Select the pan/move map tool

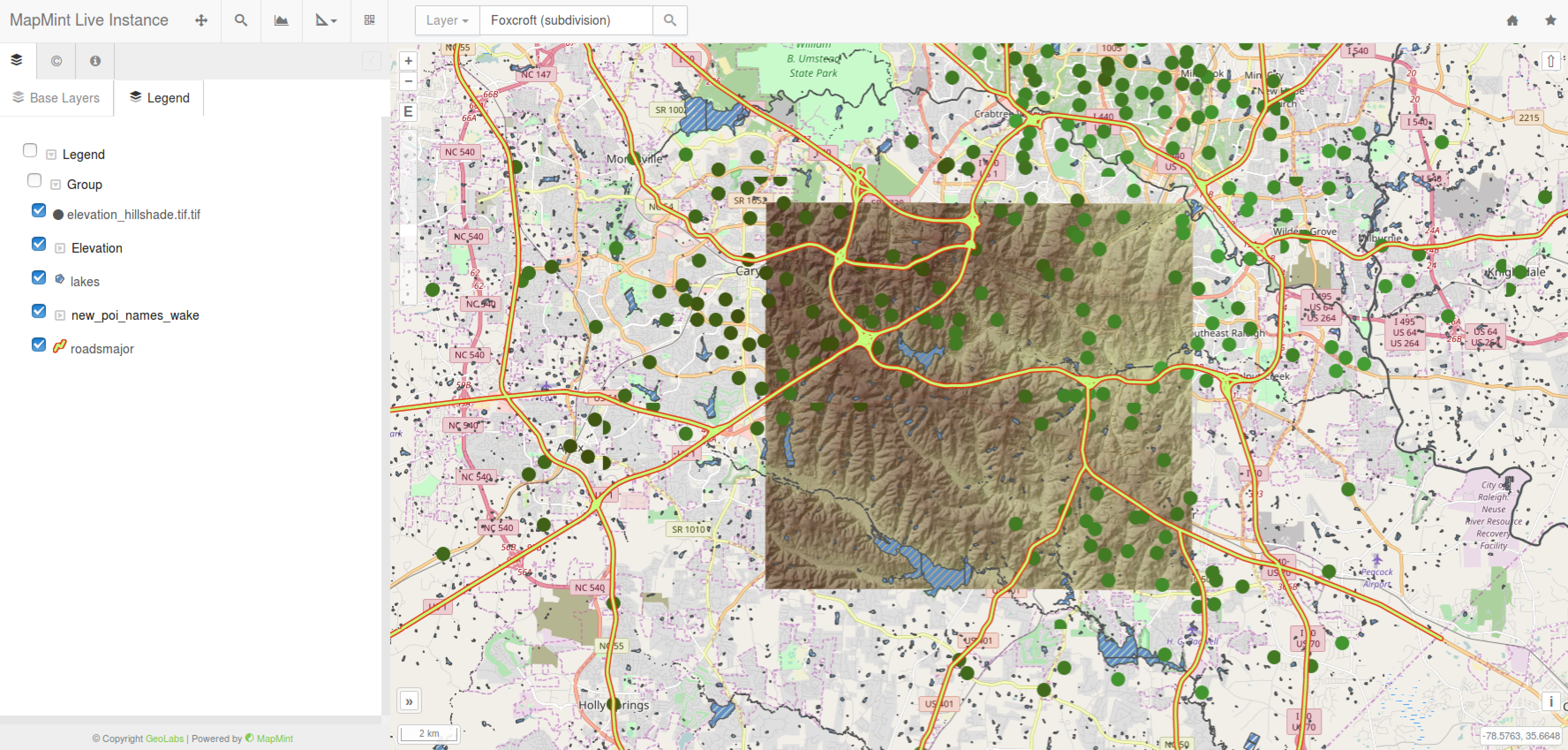201,21
